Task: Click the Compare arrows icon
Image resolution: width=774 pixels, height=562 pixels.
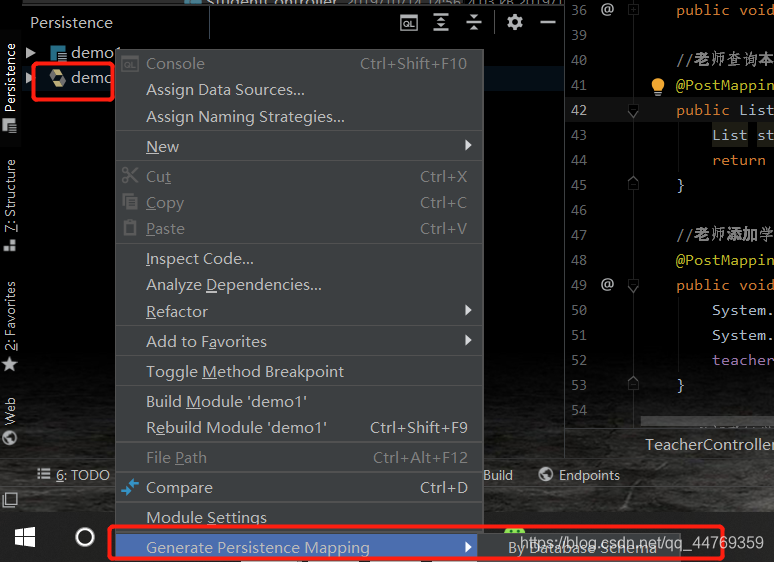Action: point(130,487)
